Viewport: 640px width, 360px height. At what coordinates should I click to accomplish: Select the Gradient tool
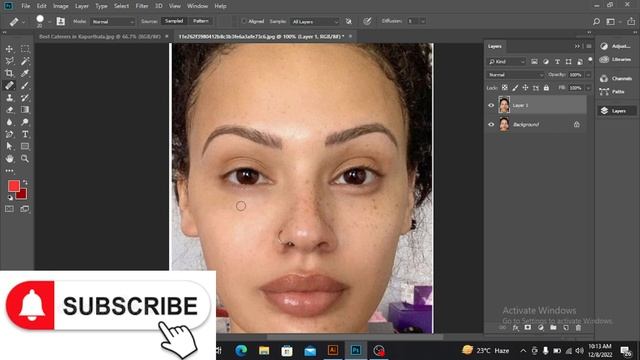[x=25, y=110]
